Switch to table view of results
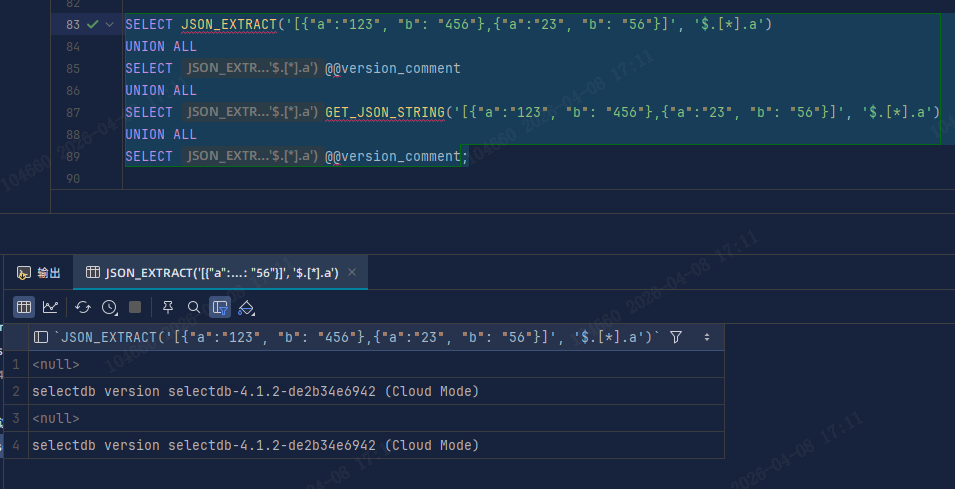The height and width of the screenshot is (489, 955). (23, 307)
